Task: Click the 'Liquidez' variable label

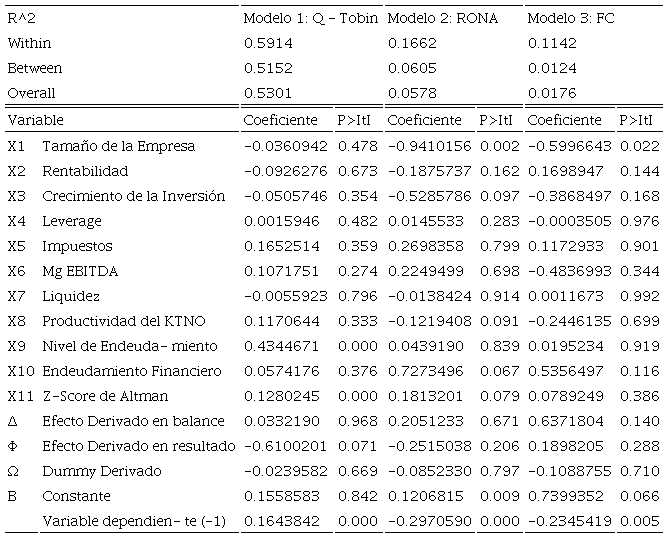Action: 71,296
